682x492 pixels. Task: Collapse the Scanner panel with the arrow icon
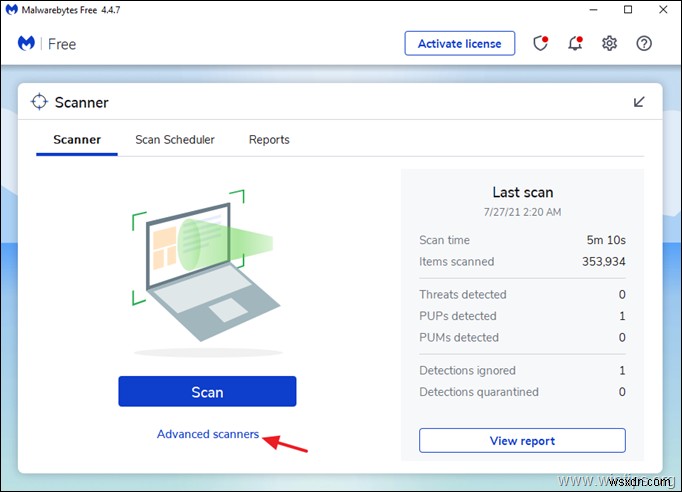639,102
